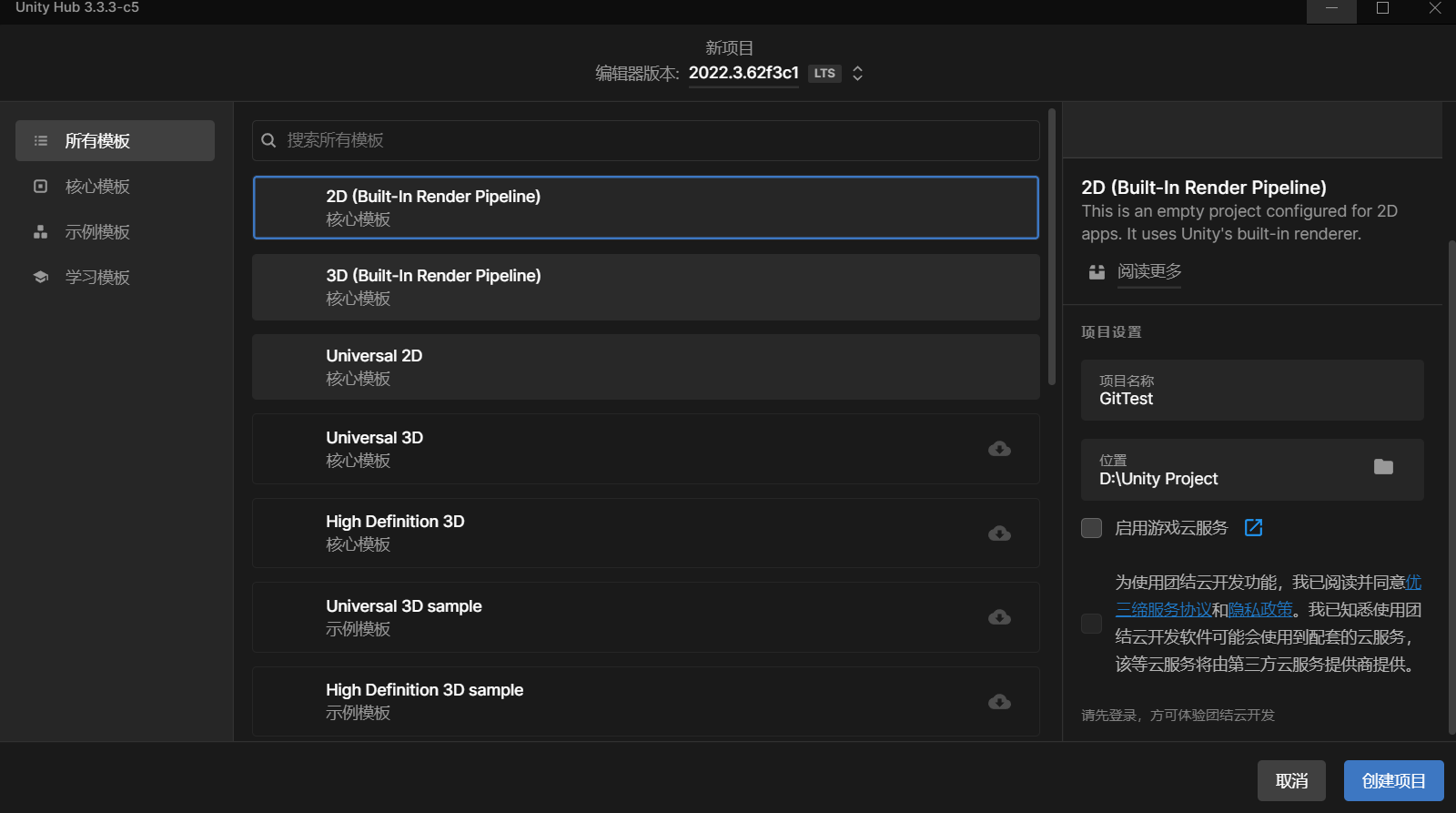Select the 2D (Built-In Render Pipeline) template

coord(645,208)
